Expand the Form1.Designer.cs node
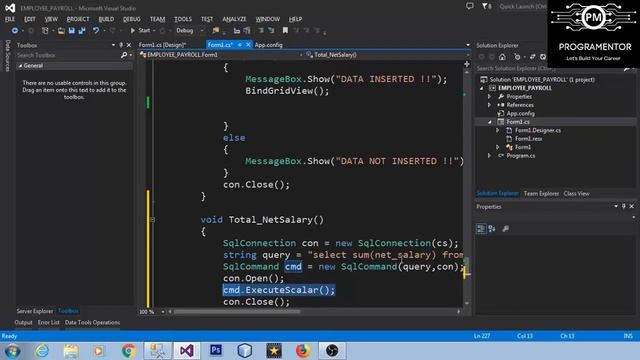The image size is (640, 360). click(x=498, y=130)
